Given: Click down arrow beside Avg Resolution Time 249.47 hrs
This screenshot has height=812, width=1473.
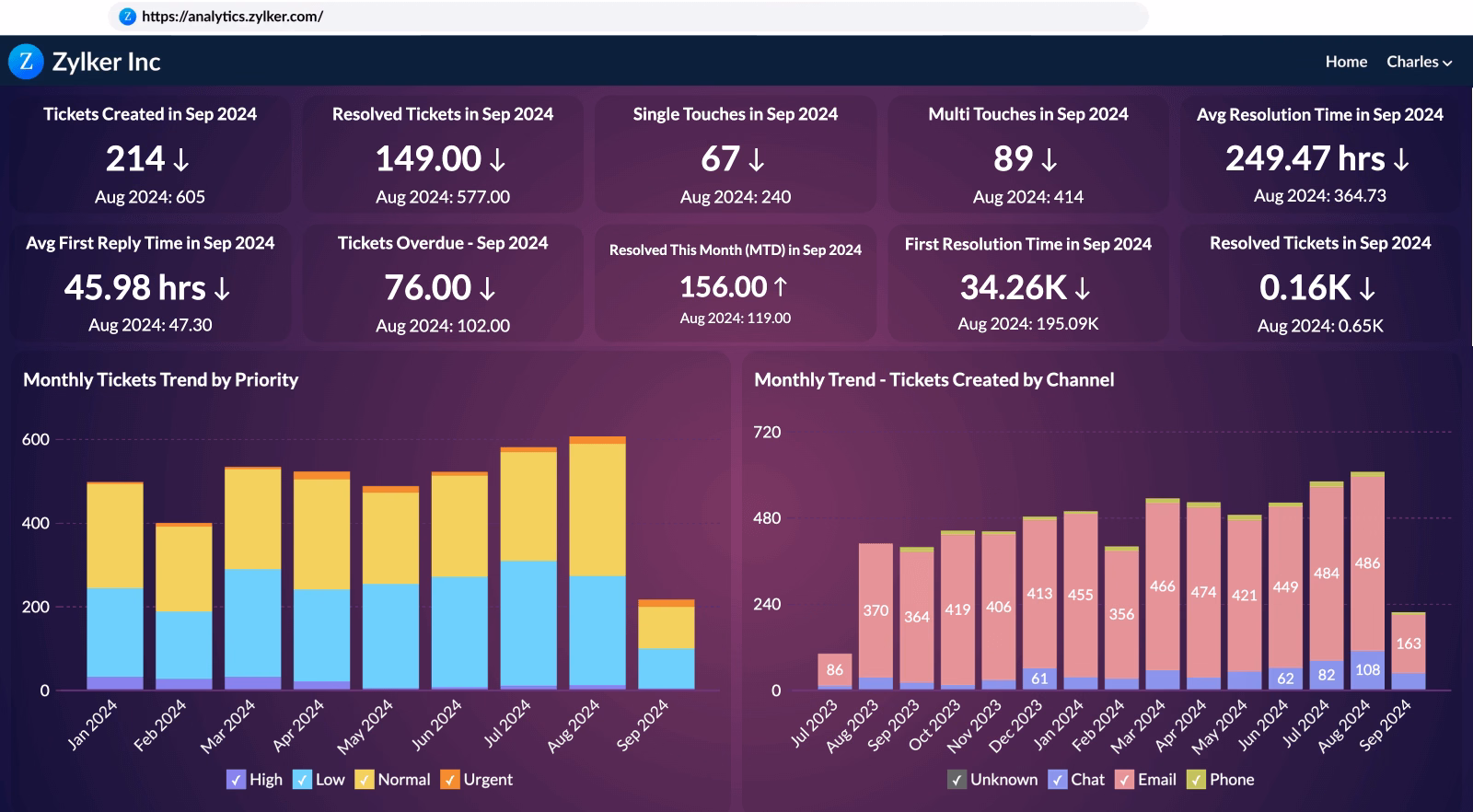Looking at the screenshot, I should click(x=1401, y=160).
